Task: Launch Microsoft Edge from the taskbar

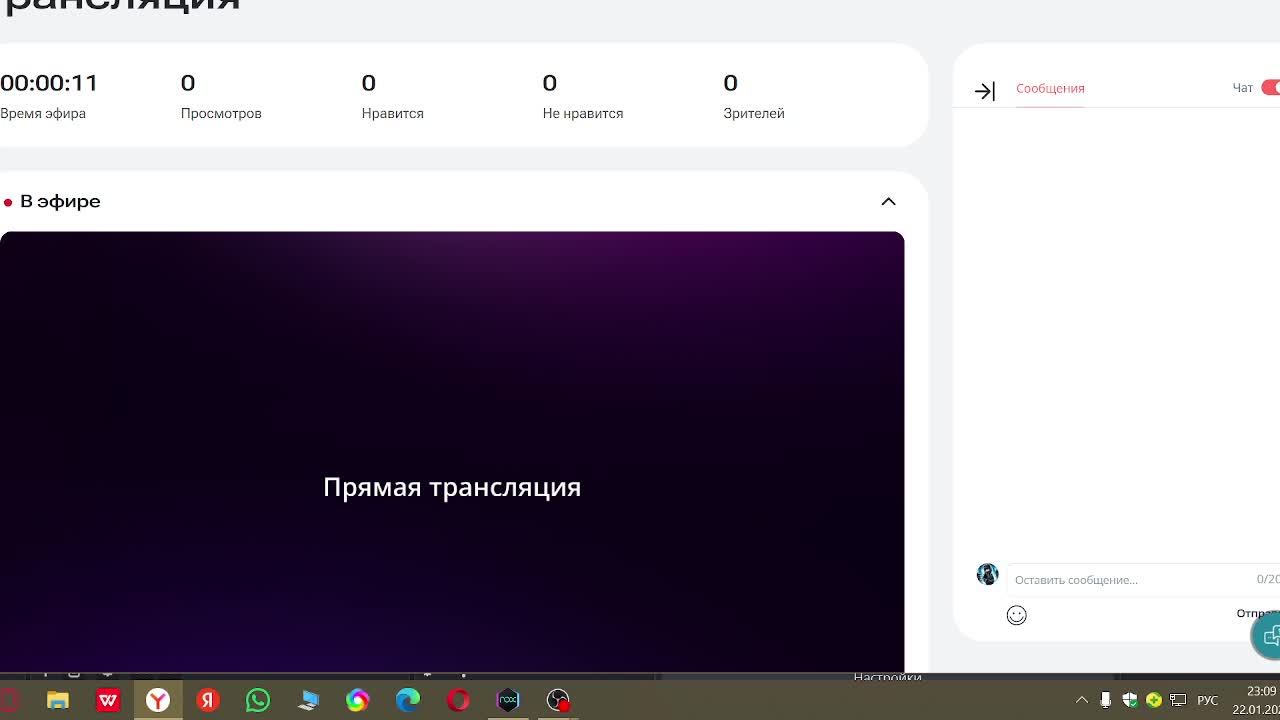Action: 408,700
